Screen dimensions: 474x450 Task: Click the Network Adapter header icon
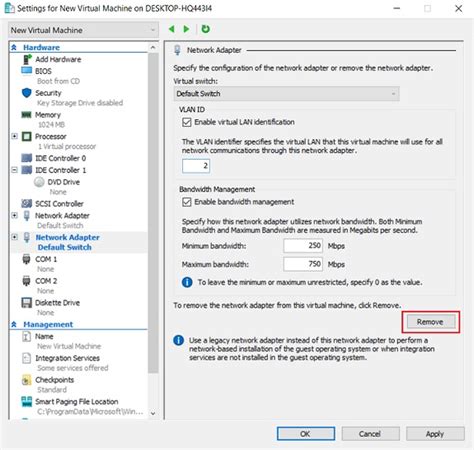[177, 50]
